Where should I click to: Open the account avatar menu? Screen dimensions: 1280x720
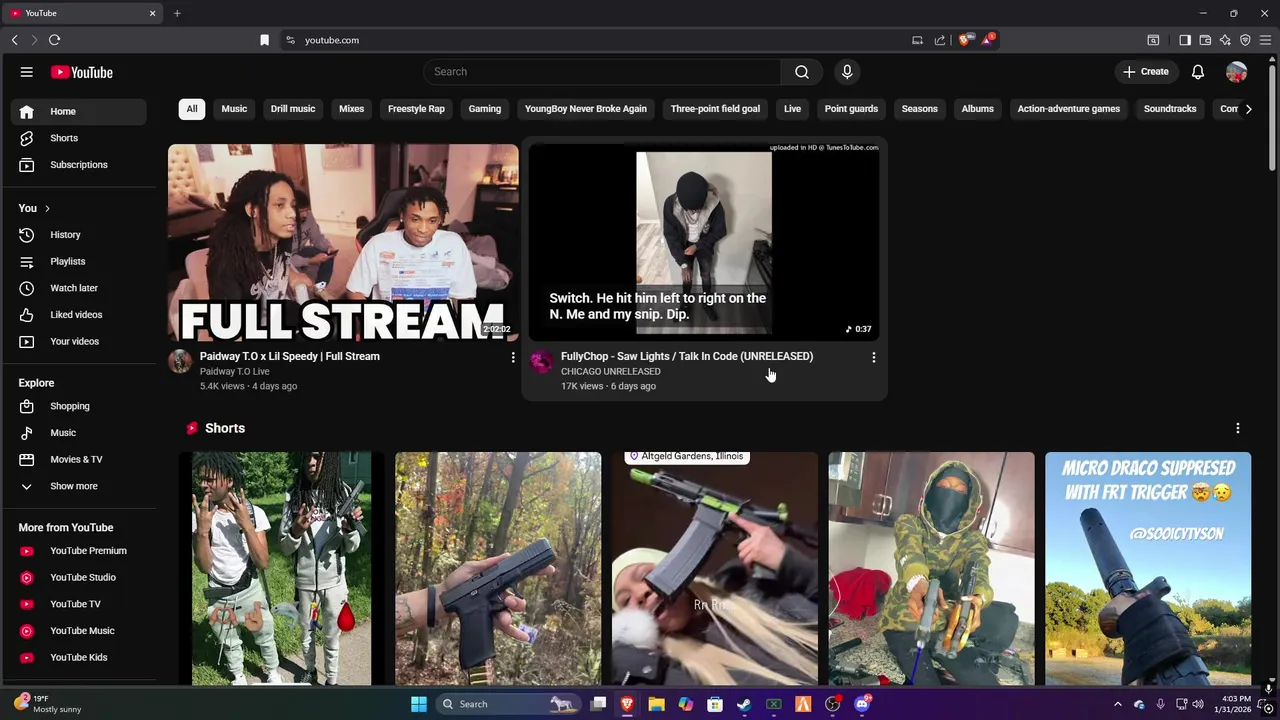pyautogui.click(x=1237, y=72)
